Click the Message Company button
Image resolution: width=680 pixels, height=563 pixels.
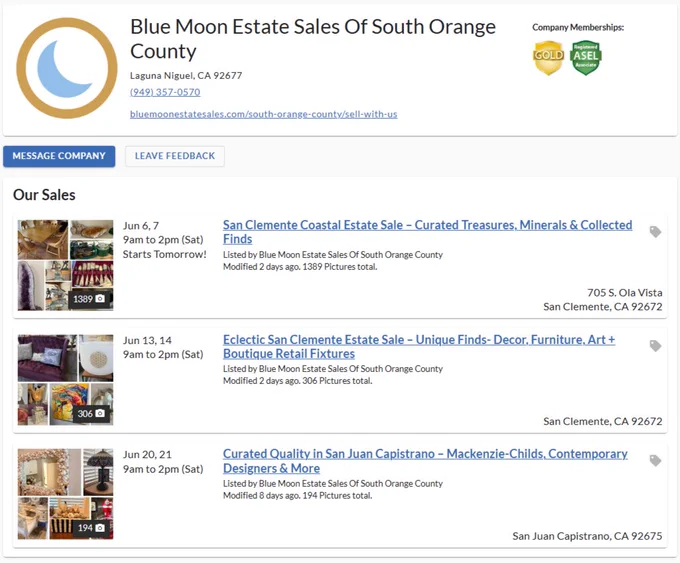59,156
